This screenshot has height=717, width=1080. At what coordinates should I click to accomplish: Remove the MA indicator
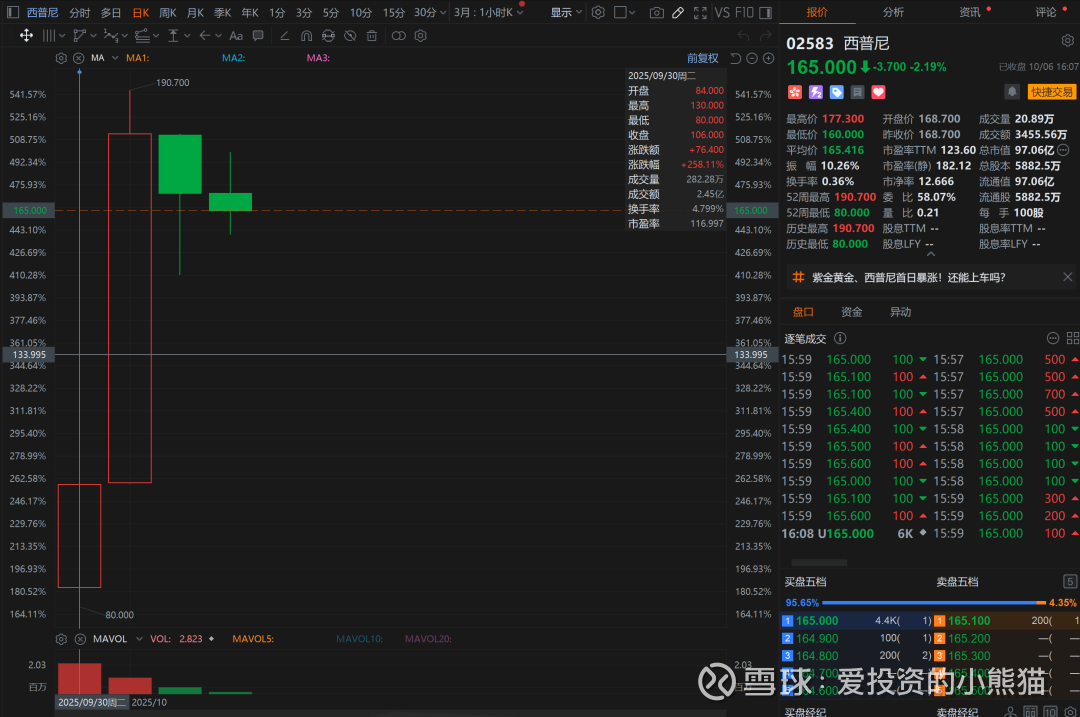tap(79, 59)
